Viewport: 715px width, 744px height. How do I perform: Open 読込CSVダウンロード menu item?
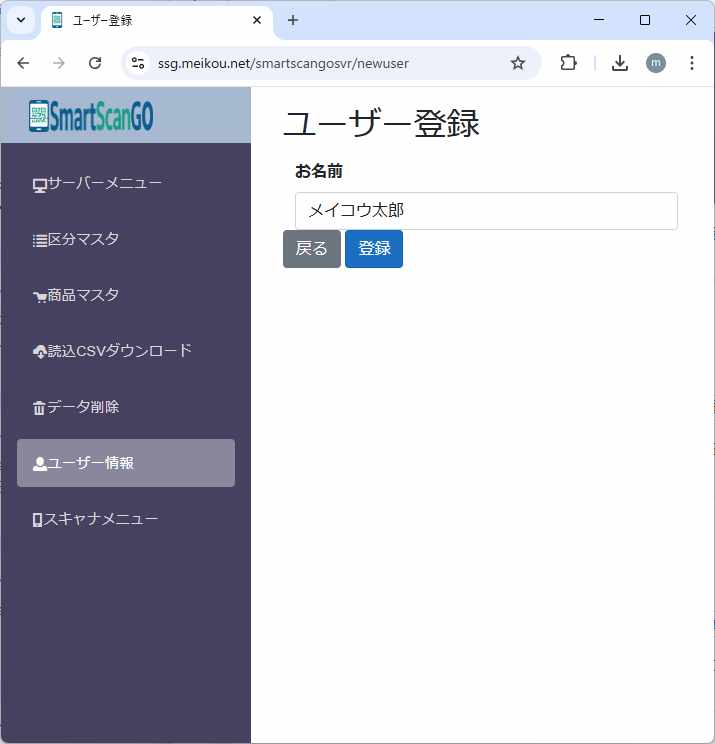pos(126,351)
